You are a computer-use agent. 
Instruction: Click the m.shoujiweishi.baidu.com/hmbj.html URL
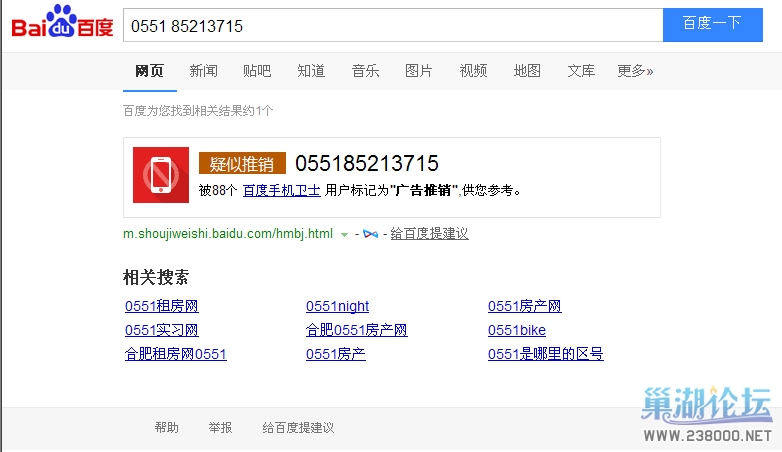(x=228, y=233)
